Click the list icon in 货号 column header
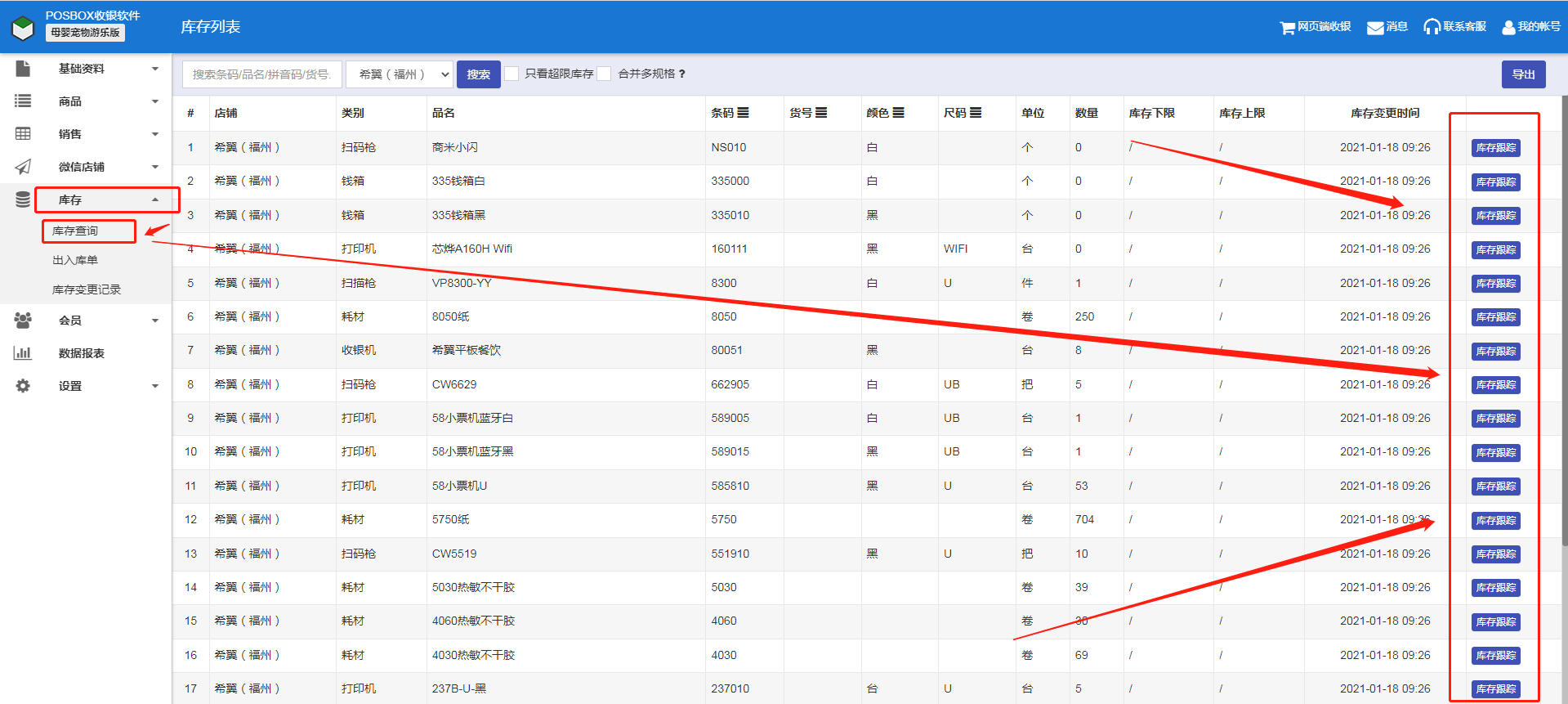The width and height of the screenshot is (1568, 704). pyautogui.click(x=821, y=113)
